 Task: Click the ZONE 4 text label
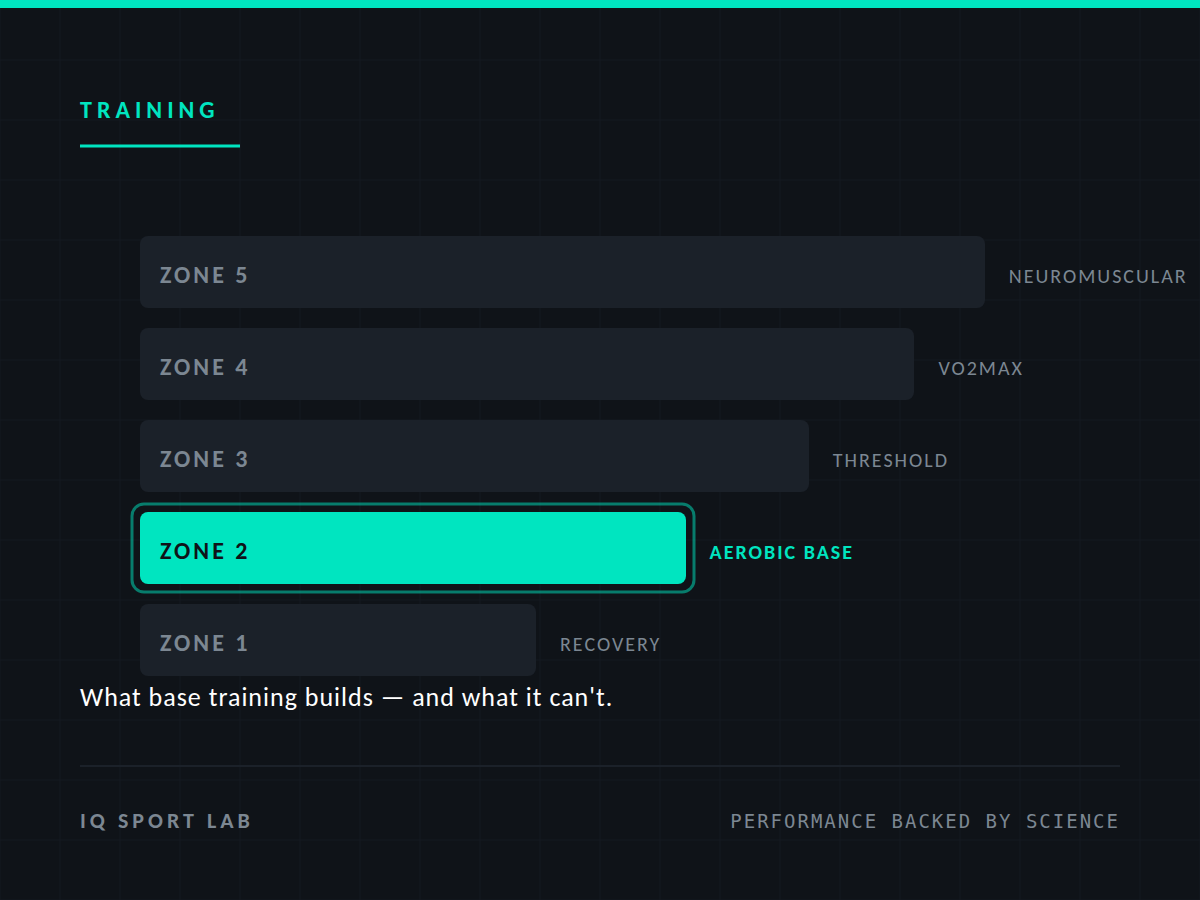click(x=204, y=367)
